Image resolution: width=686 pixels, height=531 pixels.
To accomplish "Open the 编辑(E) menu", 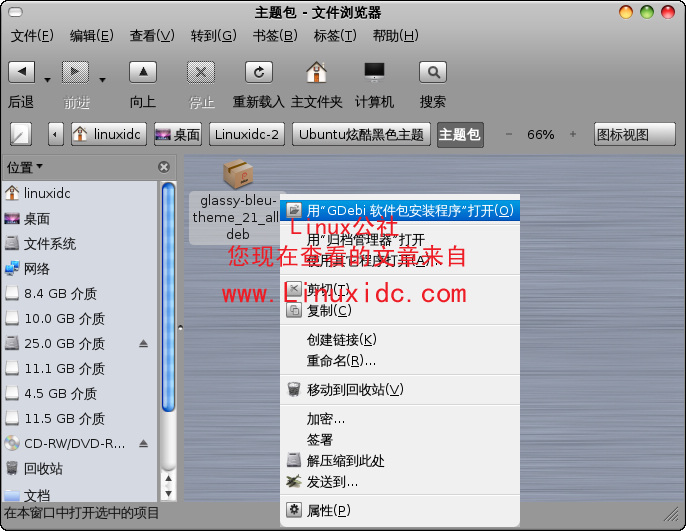I will click(91, 35).
